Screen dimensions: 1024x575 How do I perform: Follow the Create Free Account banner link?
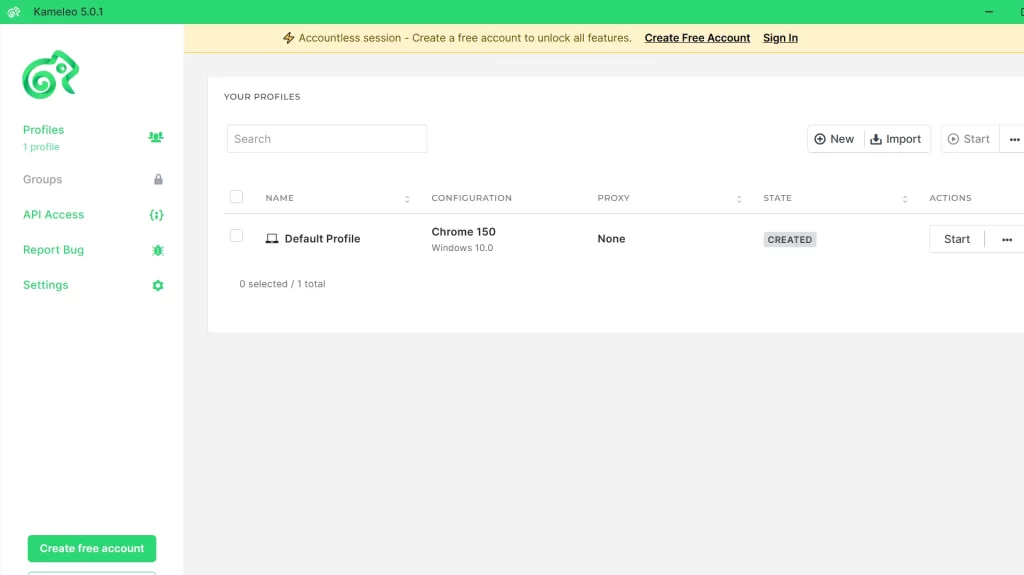(x=697, y=38)
